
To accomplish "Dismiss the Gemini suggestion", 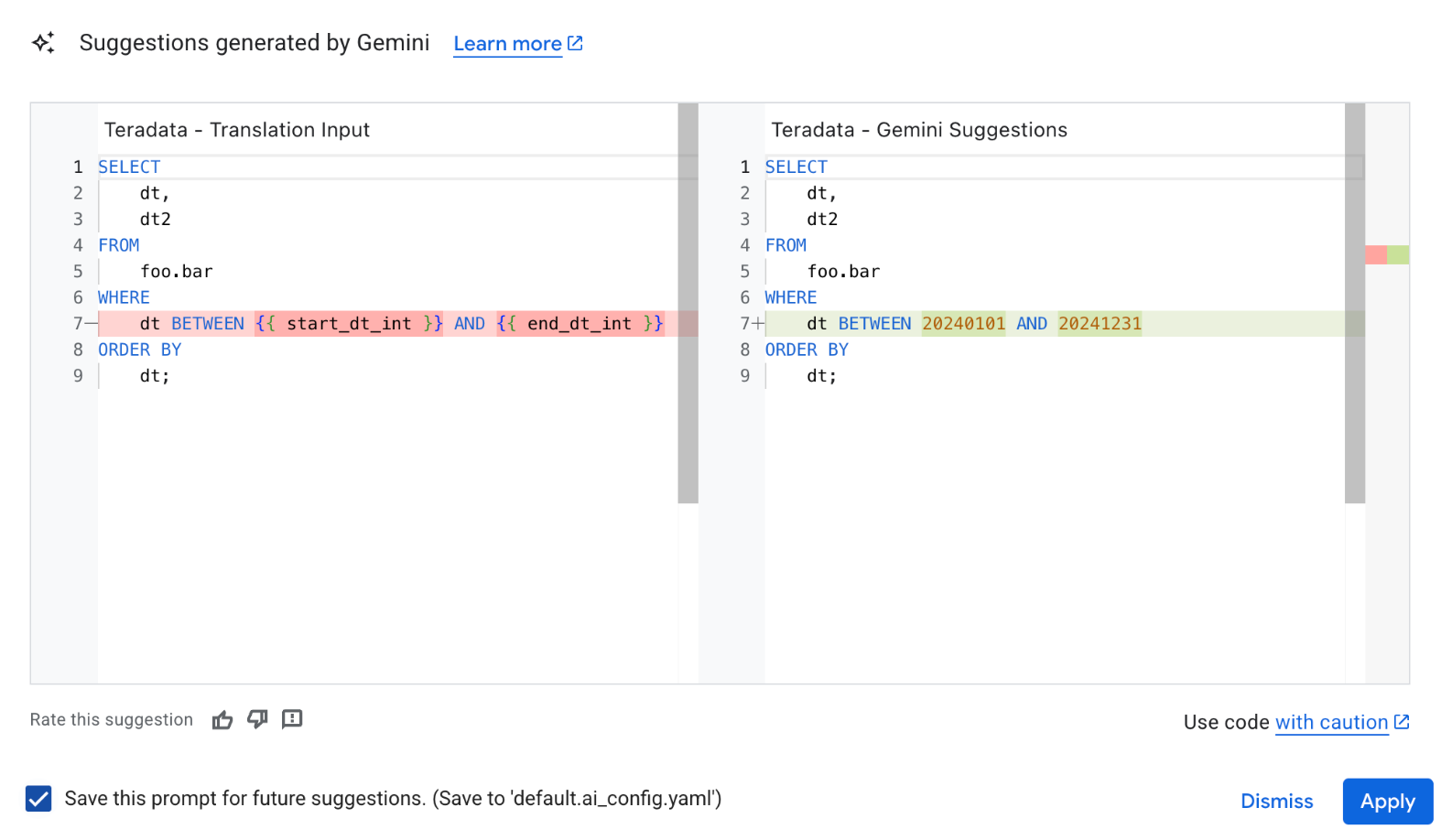I will (x=1276, y=802).
